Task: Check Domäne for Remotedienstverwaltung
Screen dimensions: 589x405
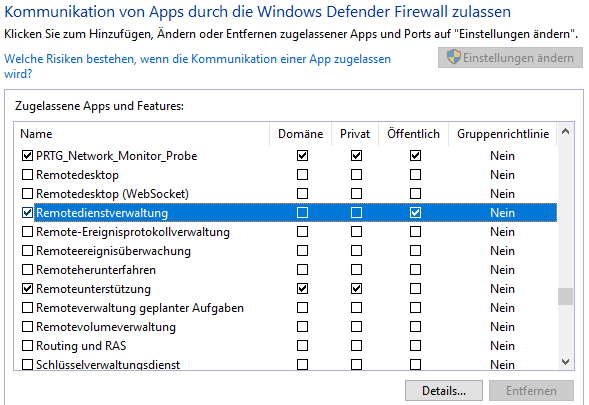Action: tap(302, 213)
